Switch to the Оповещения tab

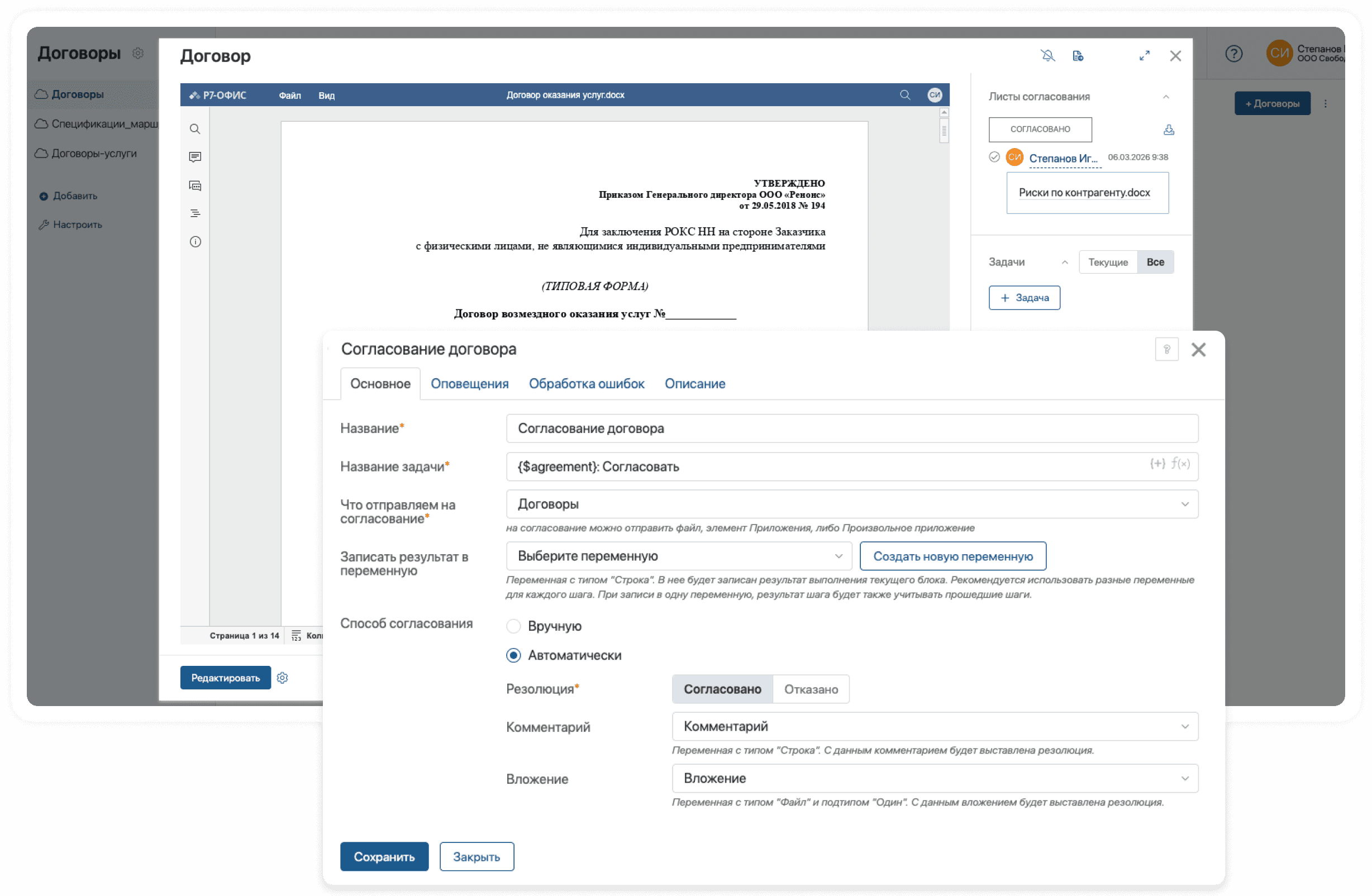tap(469, 383)
